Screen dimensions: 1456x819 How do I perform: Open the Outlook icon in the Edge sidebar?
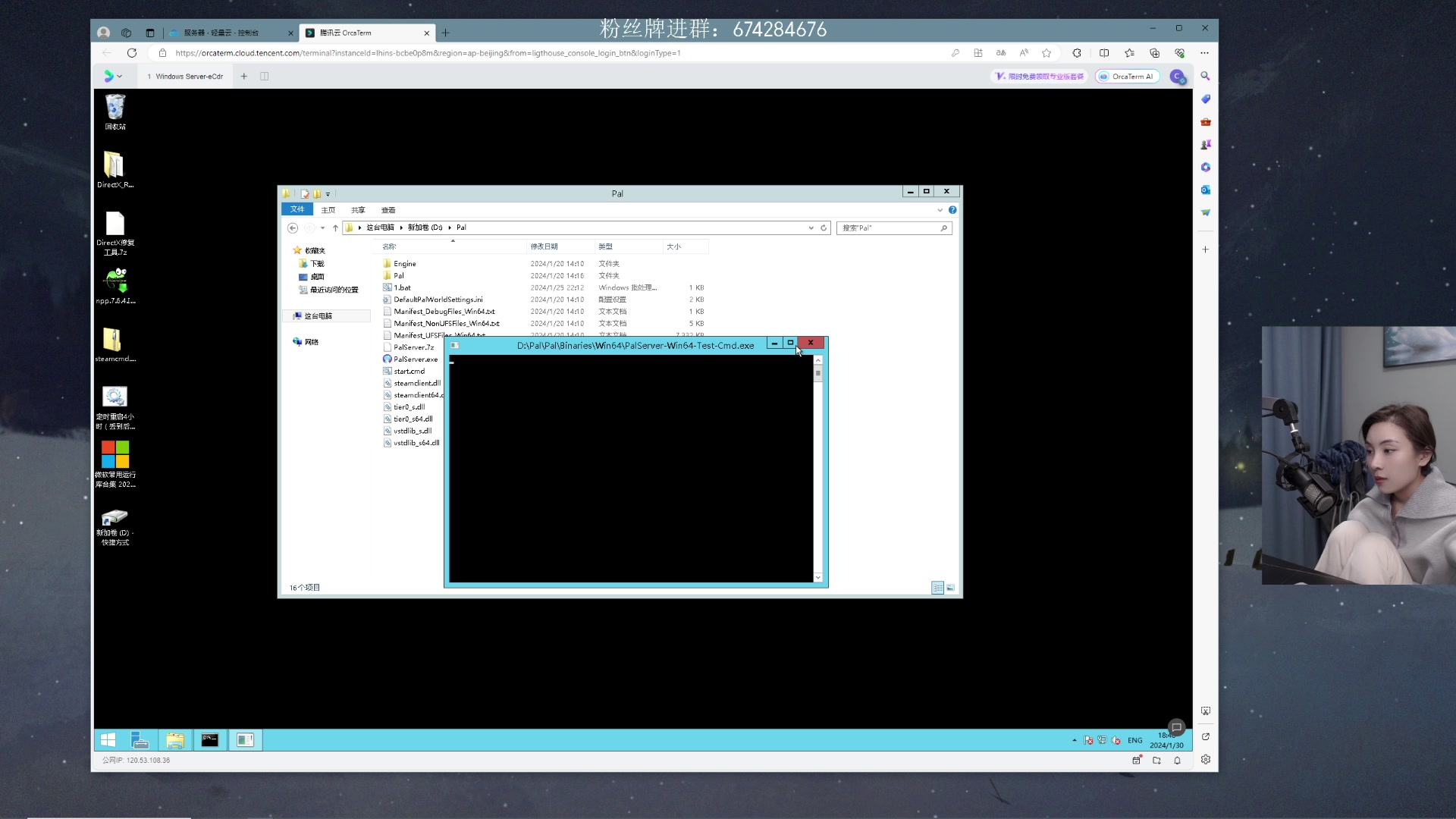(x=1205, y=190)
